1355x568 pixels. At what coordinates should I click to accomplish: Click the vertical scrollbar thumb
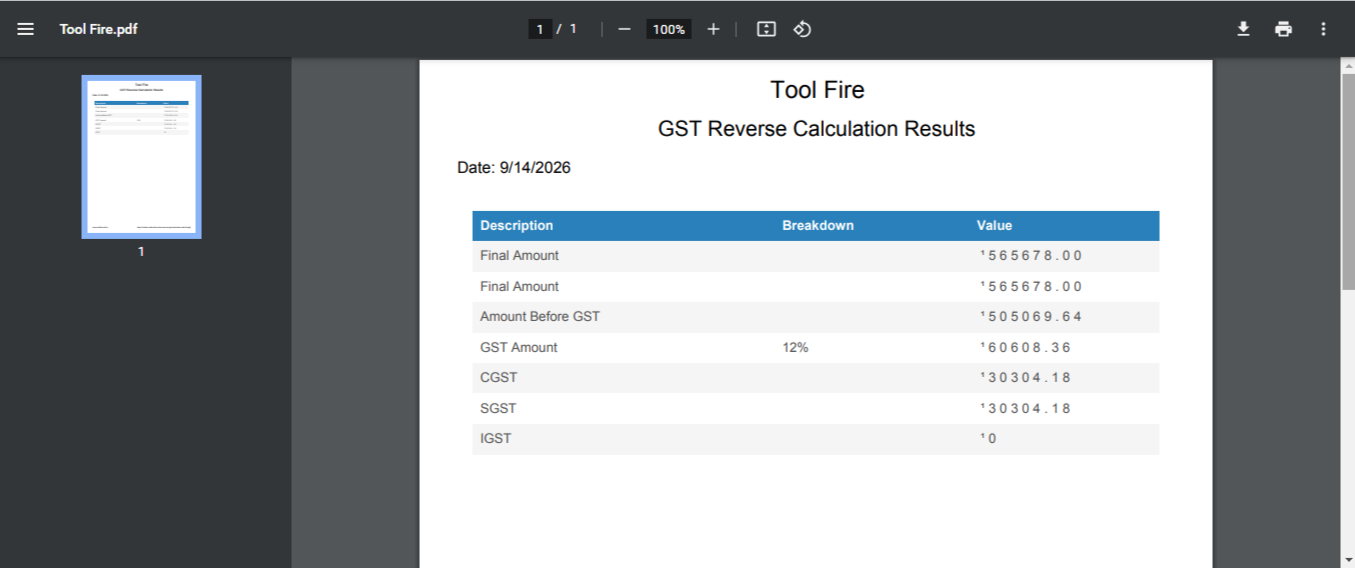click(x=1347, y=182)
